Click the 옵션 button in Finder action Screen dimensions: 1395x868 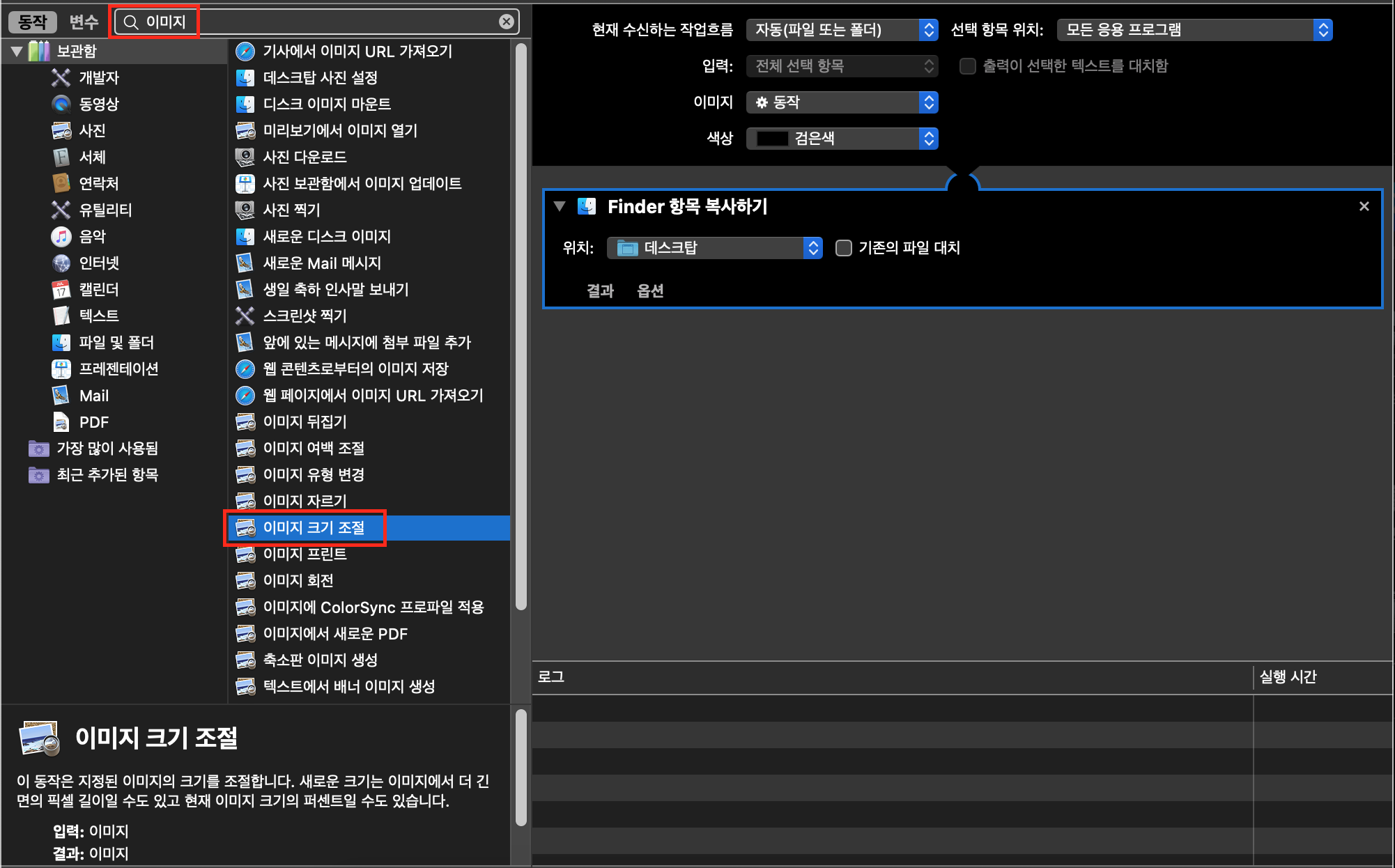[650, 290]
